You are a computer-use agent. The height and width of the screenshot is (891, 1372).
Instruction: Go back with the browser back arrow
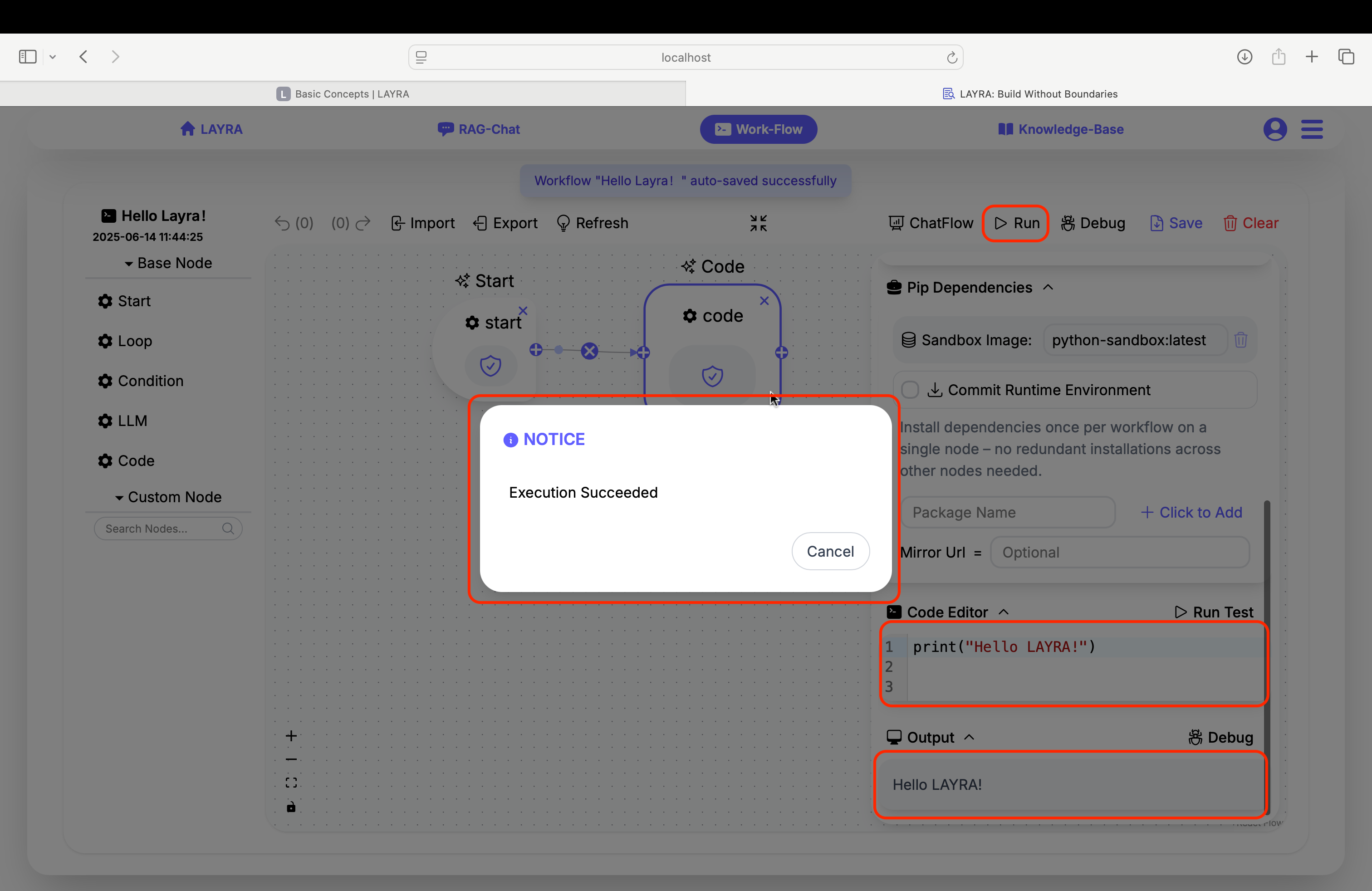click(83, 56)
